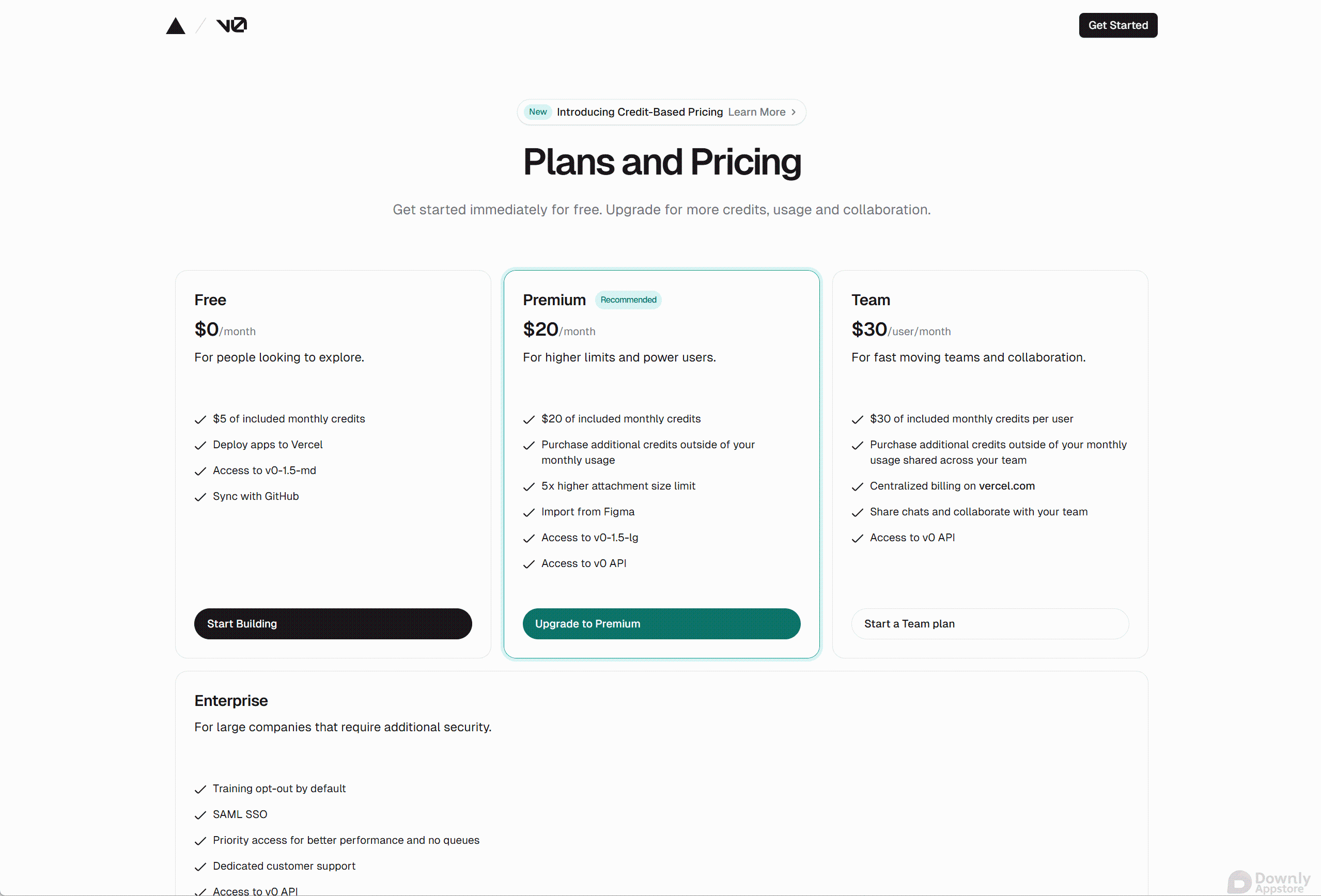Select the Premium plan card heading

554,300
